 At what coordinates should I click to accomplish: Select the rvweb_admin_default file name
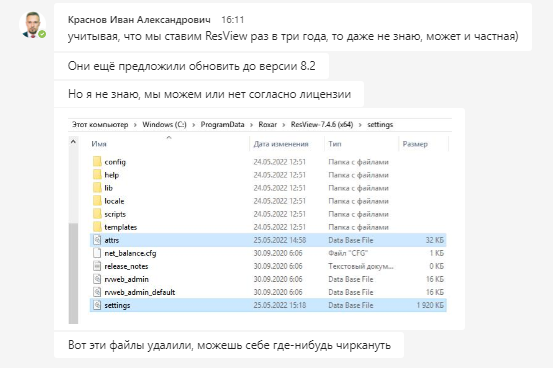[140, 292]
